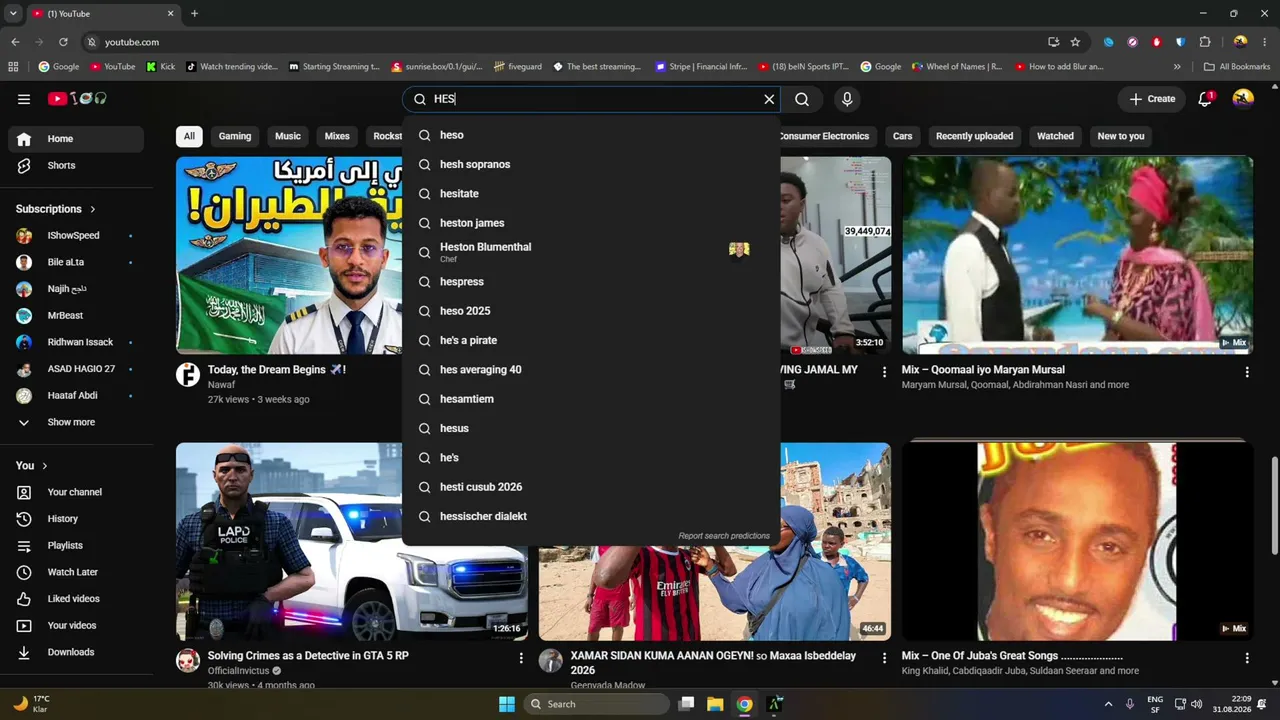The image size is (1280, 720).
Task: Open the MrBeast channel subscription
Action: click(76, 316)
